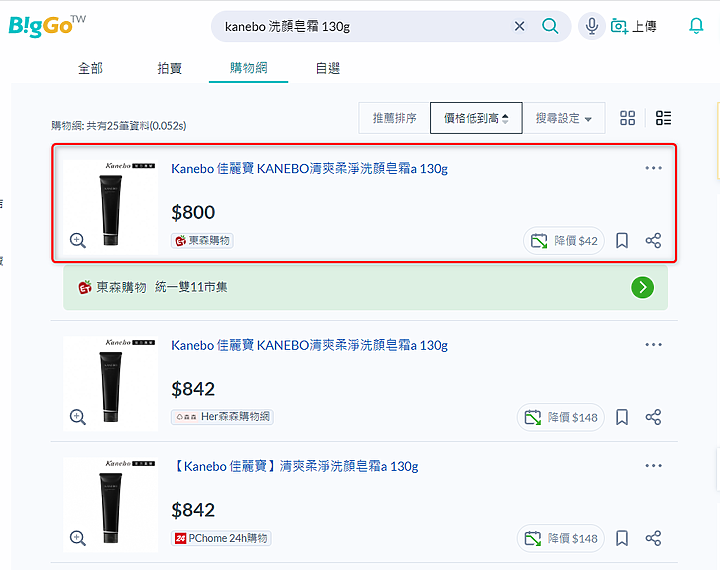Open the 搜尋設定 dropdown
The width and height of the screenshot is (720, 570).
pyautogui.click(x=563, y=118)
